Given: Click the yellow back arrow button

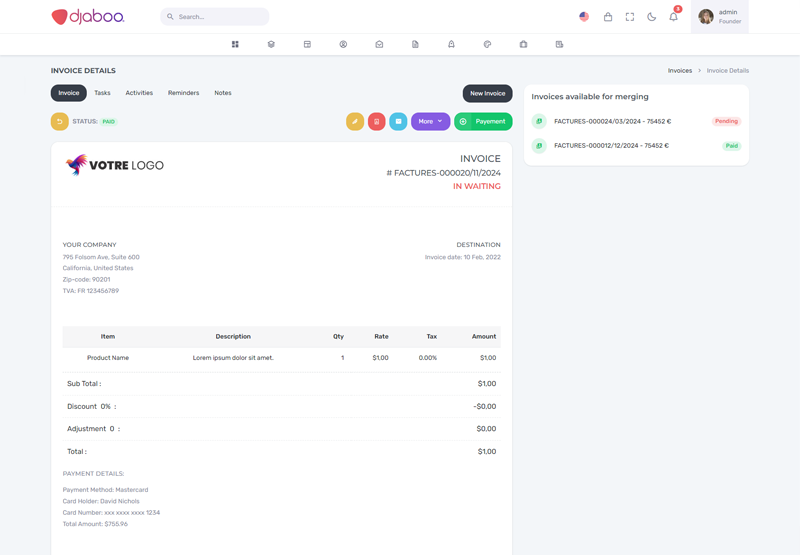Looking at the screenshot, I should tap(60, 121).
